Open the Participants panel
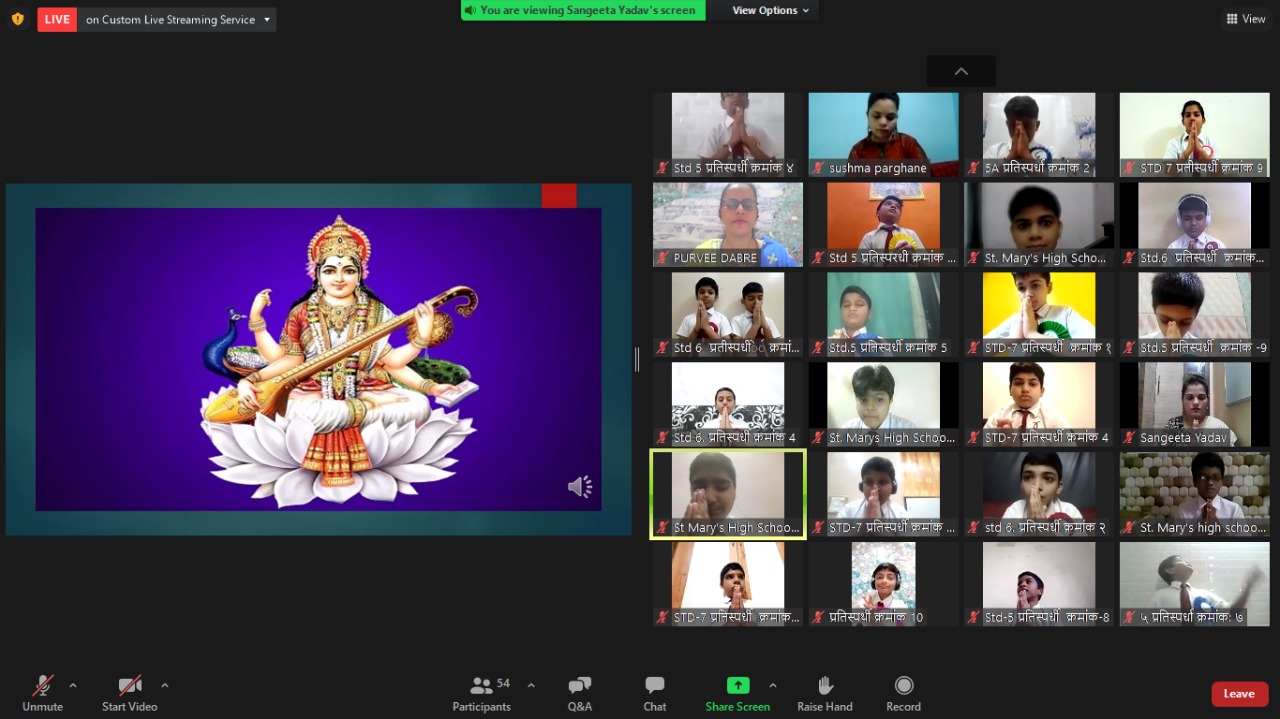 tap(482, 692)
